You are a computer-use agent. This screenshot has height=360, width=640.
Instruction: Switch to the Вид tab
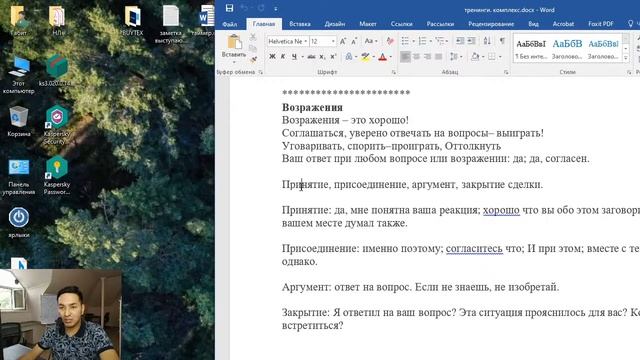[533, 24]
